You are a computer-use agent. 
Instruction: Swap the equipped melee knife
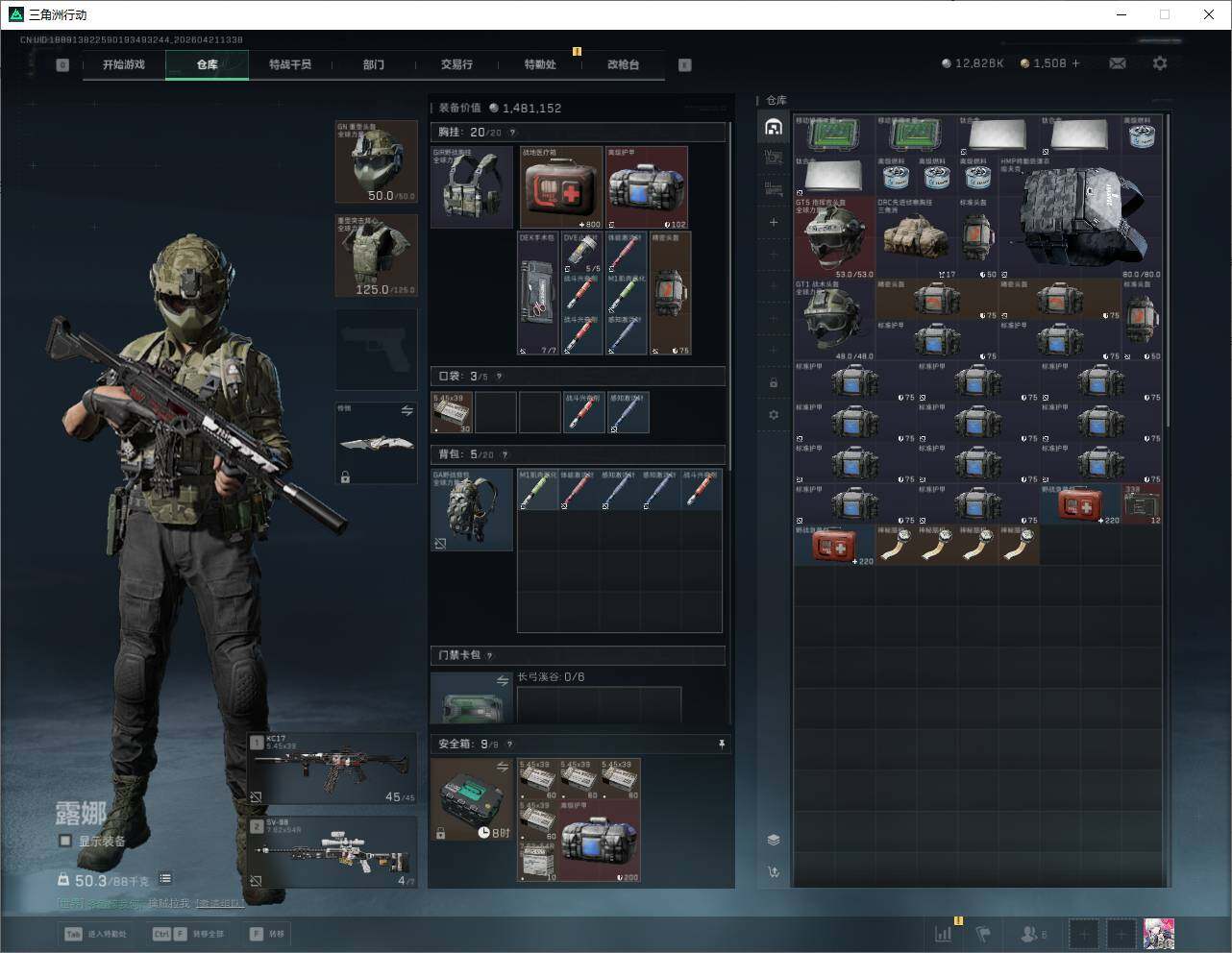tap(407, 410)
